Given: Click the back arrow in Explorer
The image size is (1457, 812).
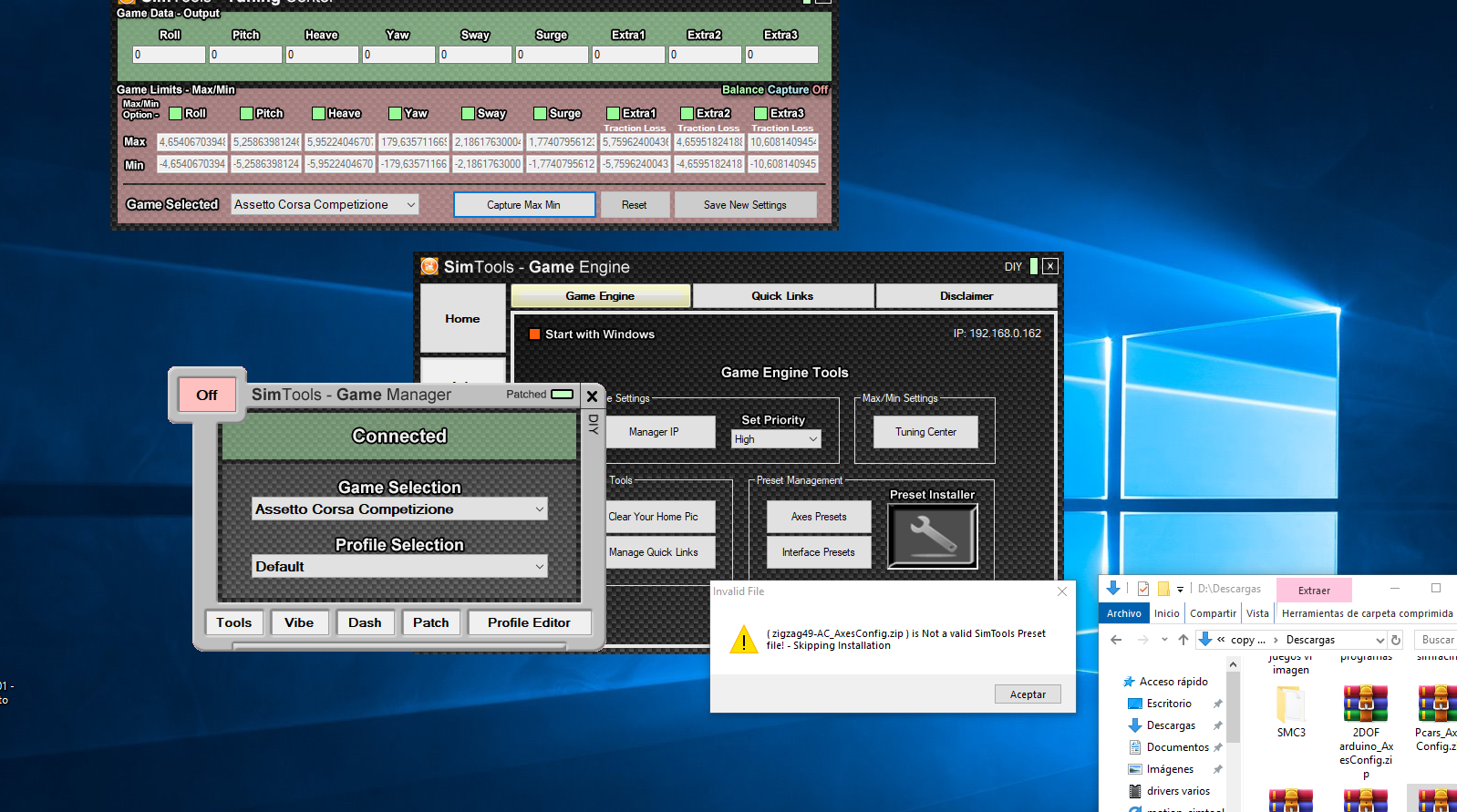Looking at the screenshot, I should (x=1116, y=640).
